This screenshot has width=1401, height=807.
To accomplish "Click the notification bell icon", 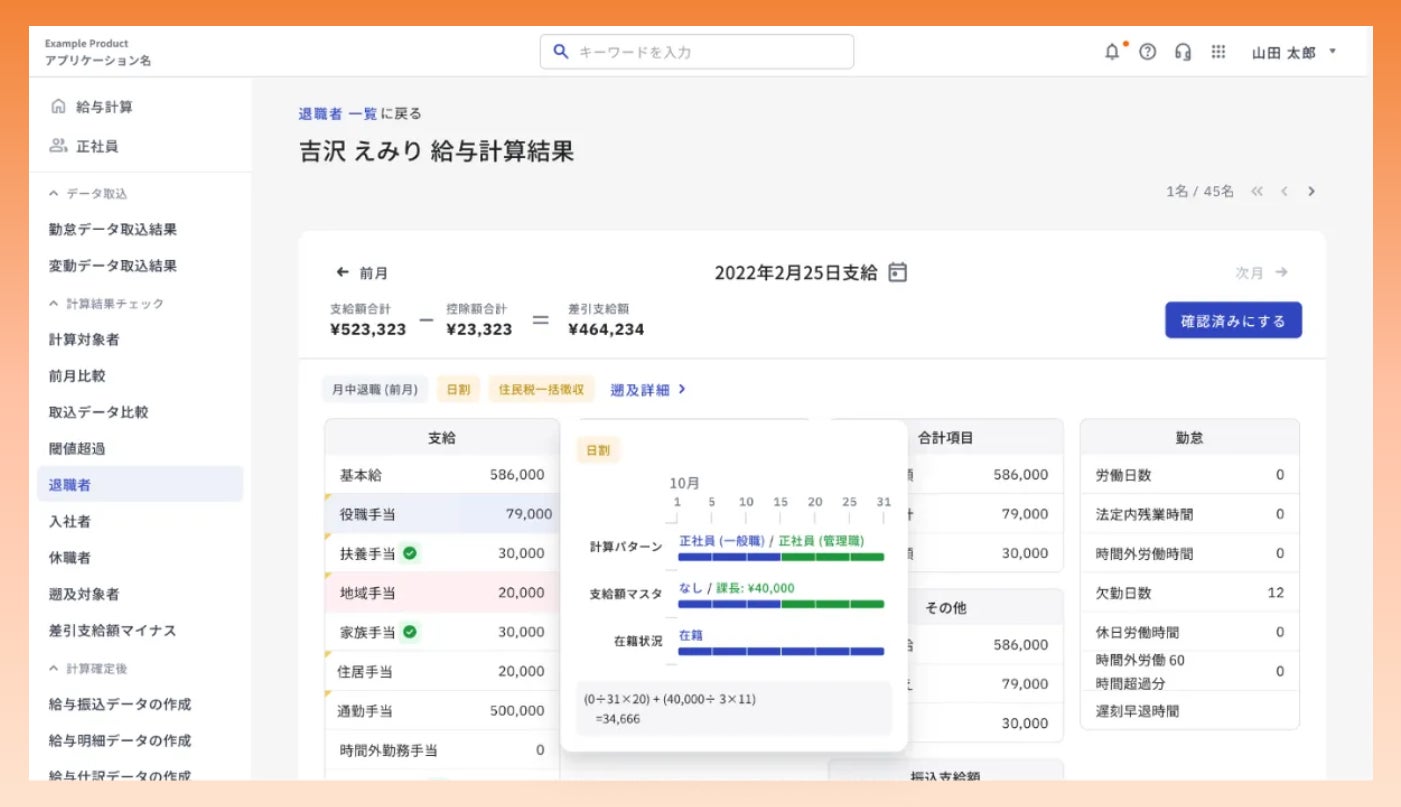I will [1112, 52].
